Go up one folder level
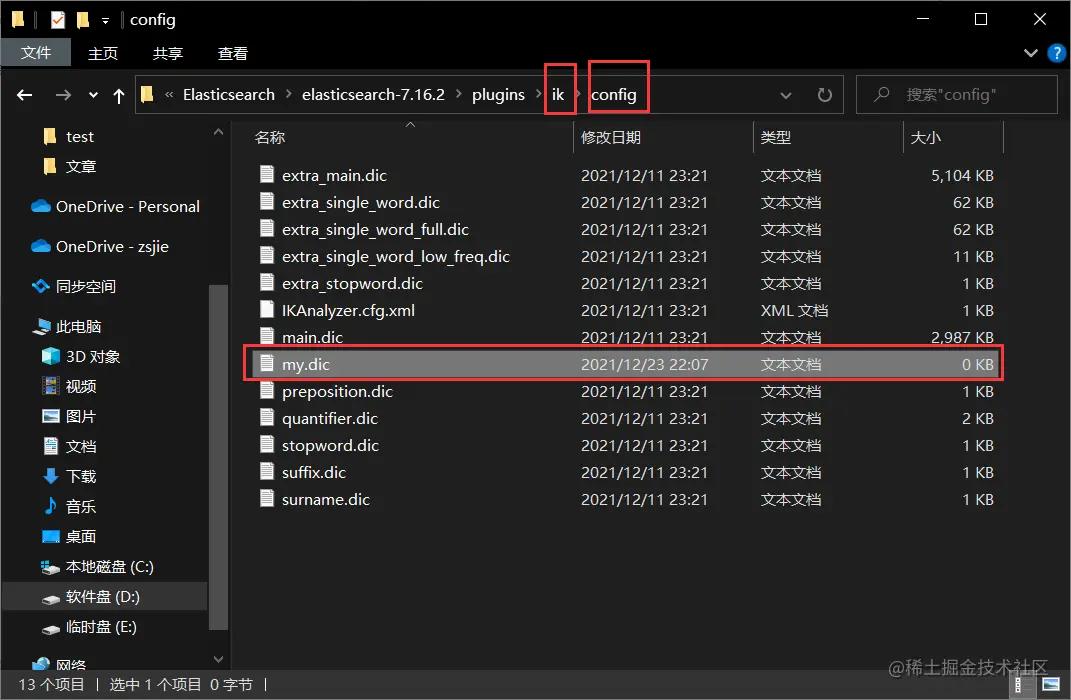Image resolution: width=1071 pixels, height=700 pixels. click(119, 96)
